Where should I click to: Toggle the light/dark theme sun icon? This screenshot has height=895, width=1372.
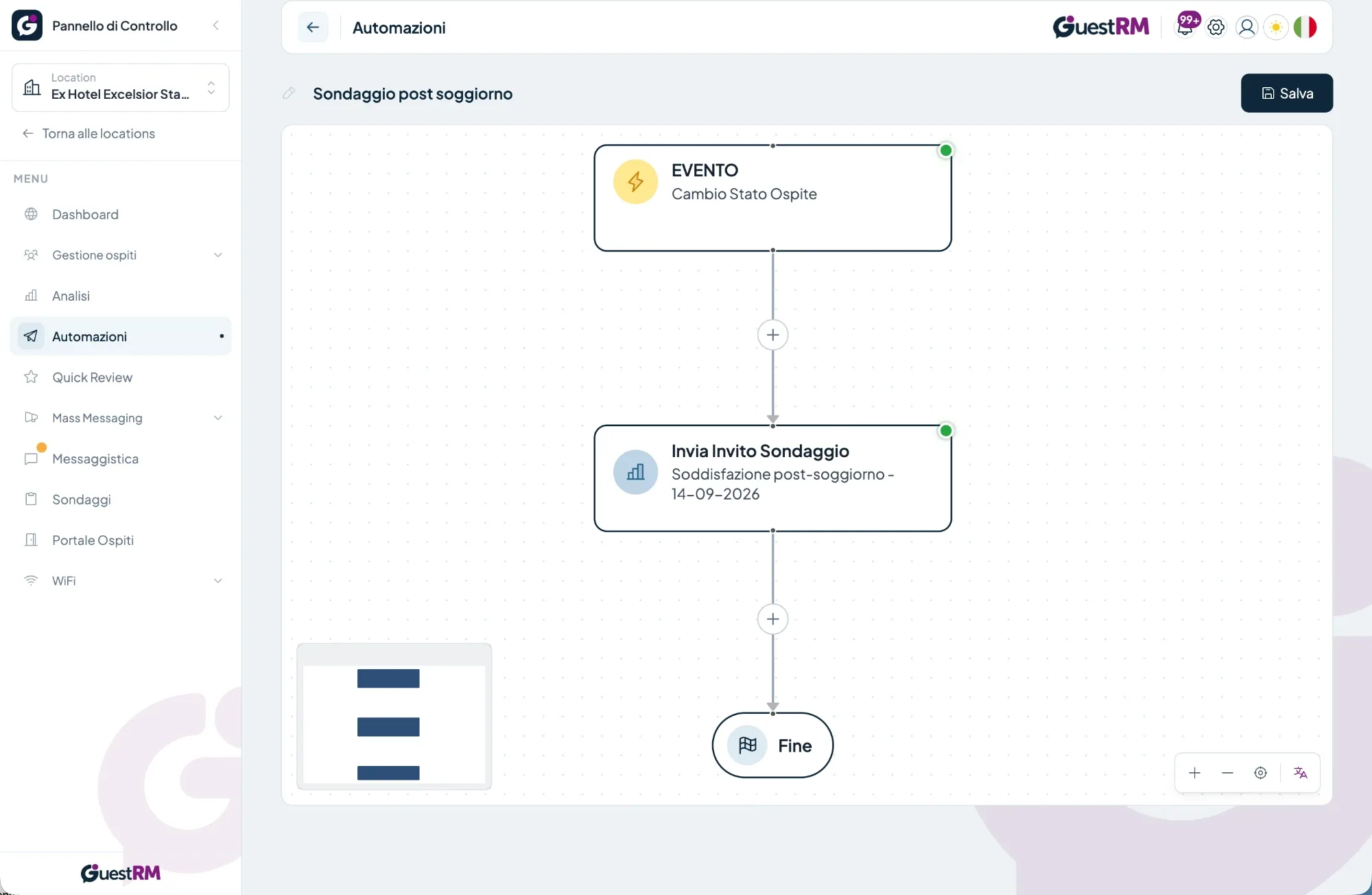click(1276, 27)
